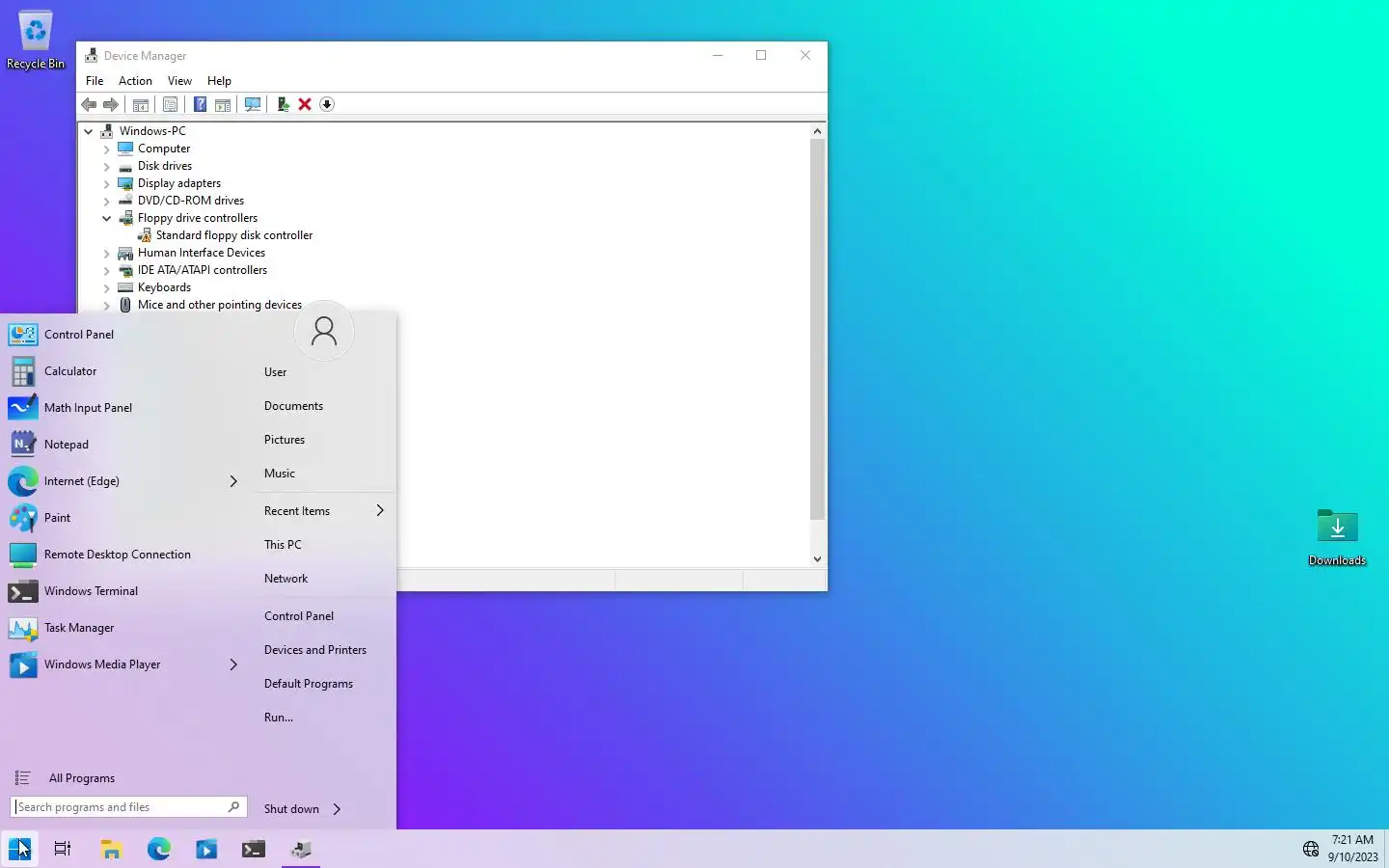Open Internet (Edge) submenu arrow
This screenshot has width=1389, height=868.
[x=233, y=481]
